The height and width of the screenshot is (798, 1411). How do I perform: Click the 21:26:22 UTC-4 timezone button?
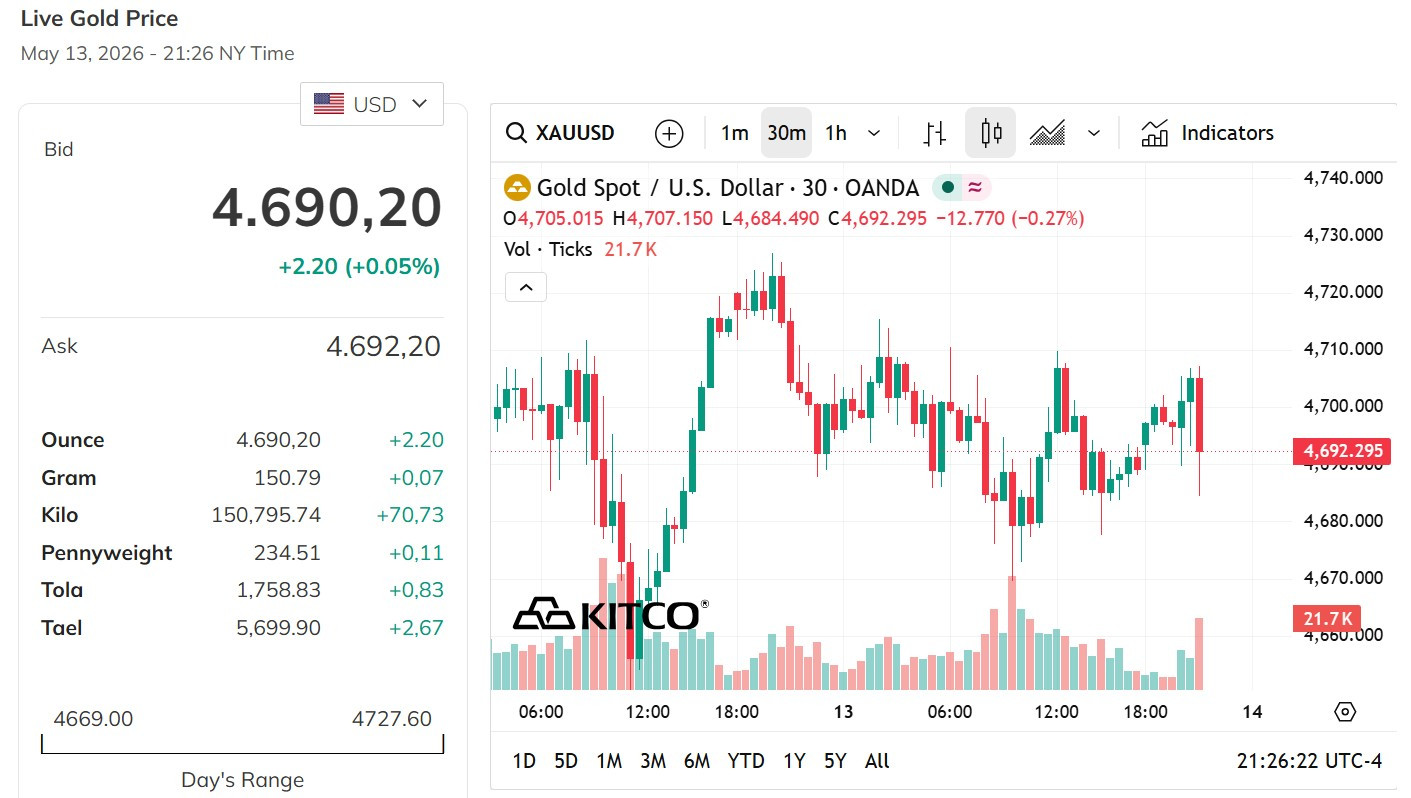tap(1309, 761)
